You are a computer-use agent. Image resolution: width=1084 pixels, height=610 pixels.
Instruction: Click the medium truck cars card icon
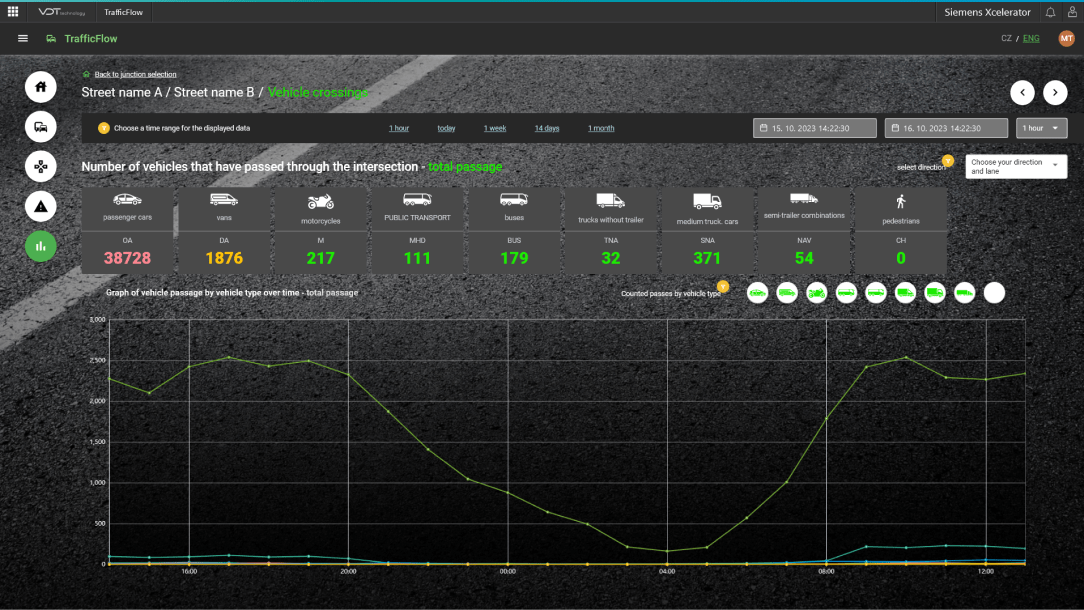pyautogui.click(x=707, y=201)
